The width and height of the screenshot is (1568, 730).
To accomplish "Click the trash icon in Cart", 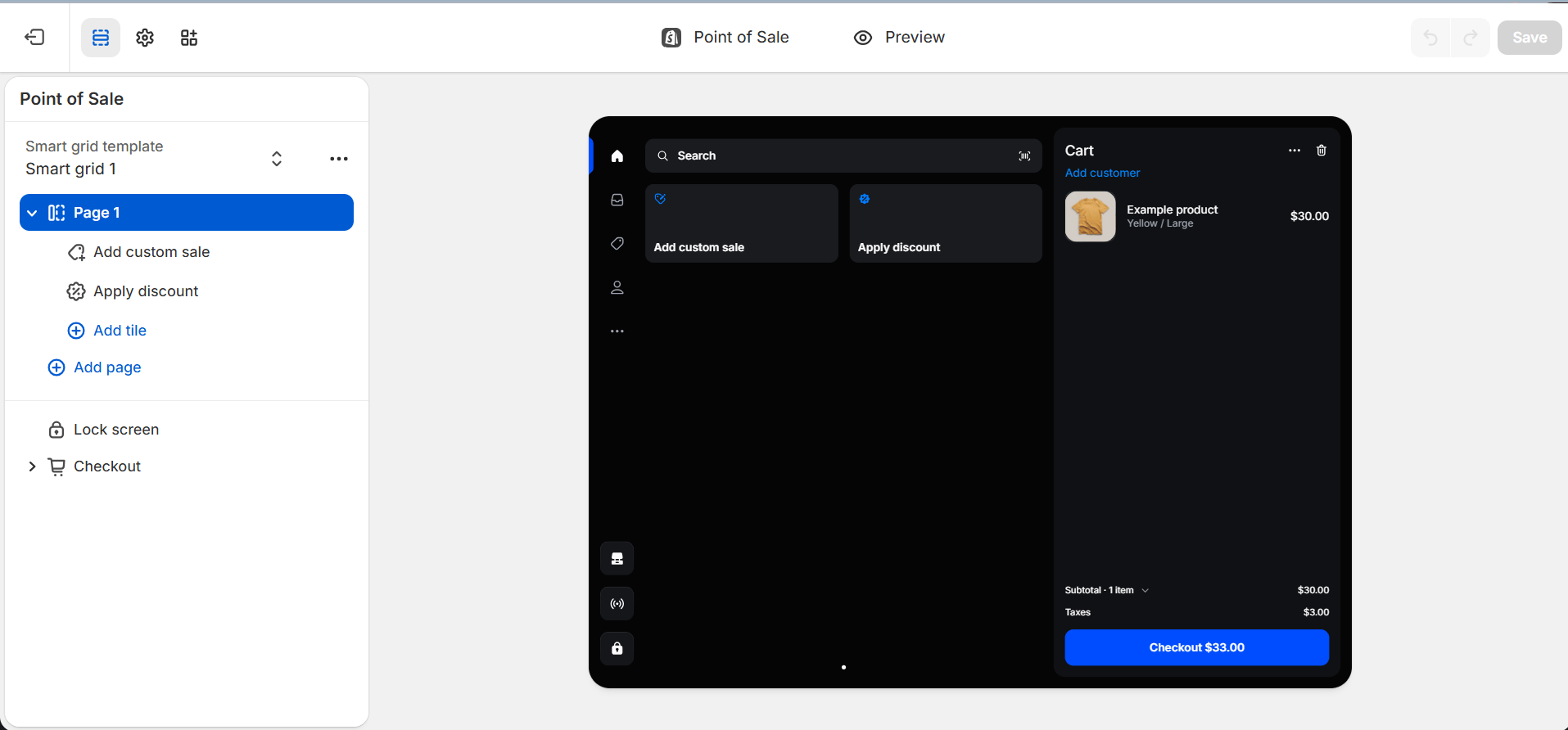I will tap(1321, 151).
